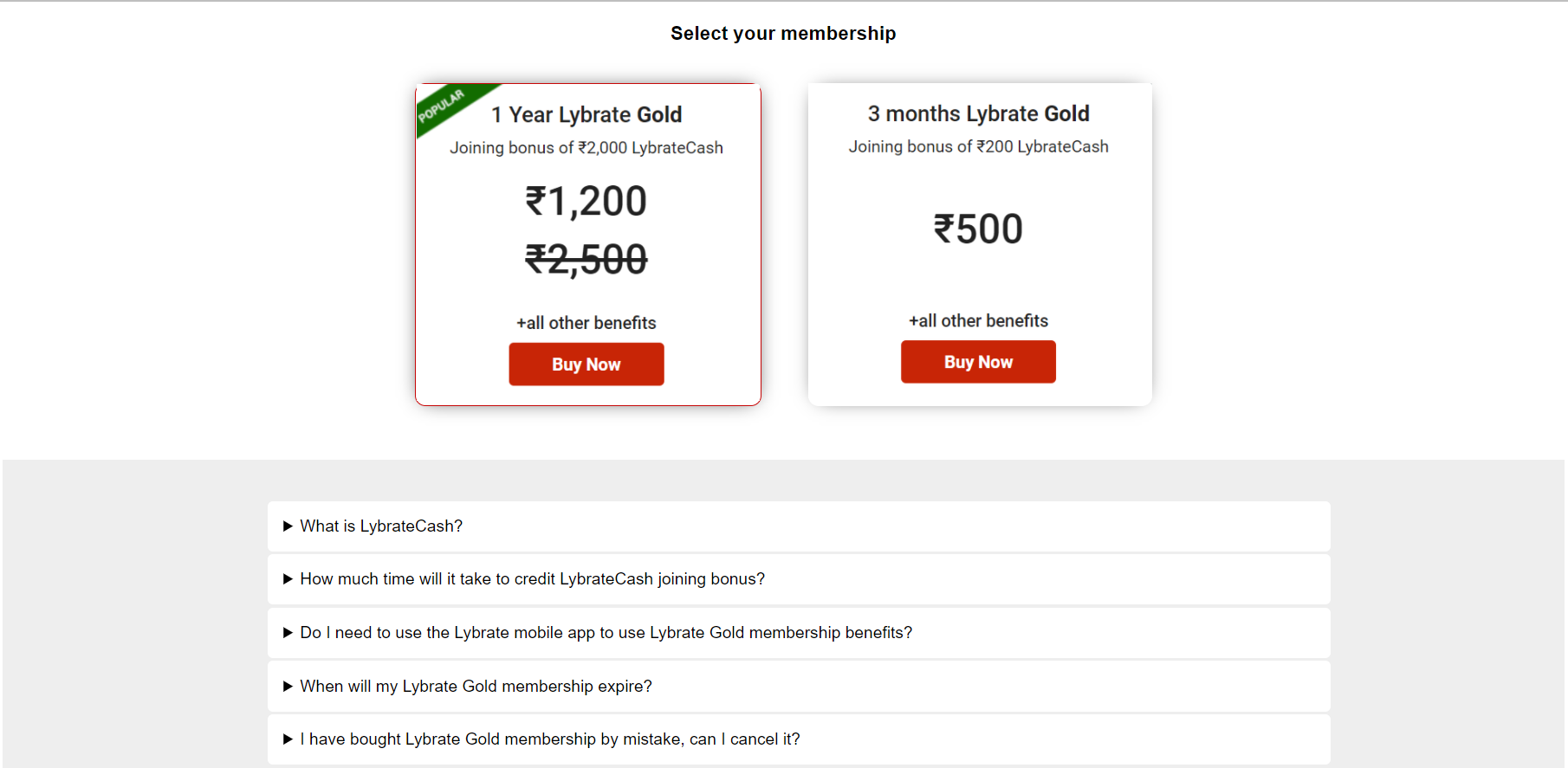The image size is (1568, 768).
Task: Click the arrow icon on the joining bonus credit question
Action: (288, 578)
